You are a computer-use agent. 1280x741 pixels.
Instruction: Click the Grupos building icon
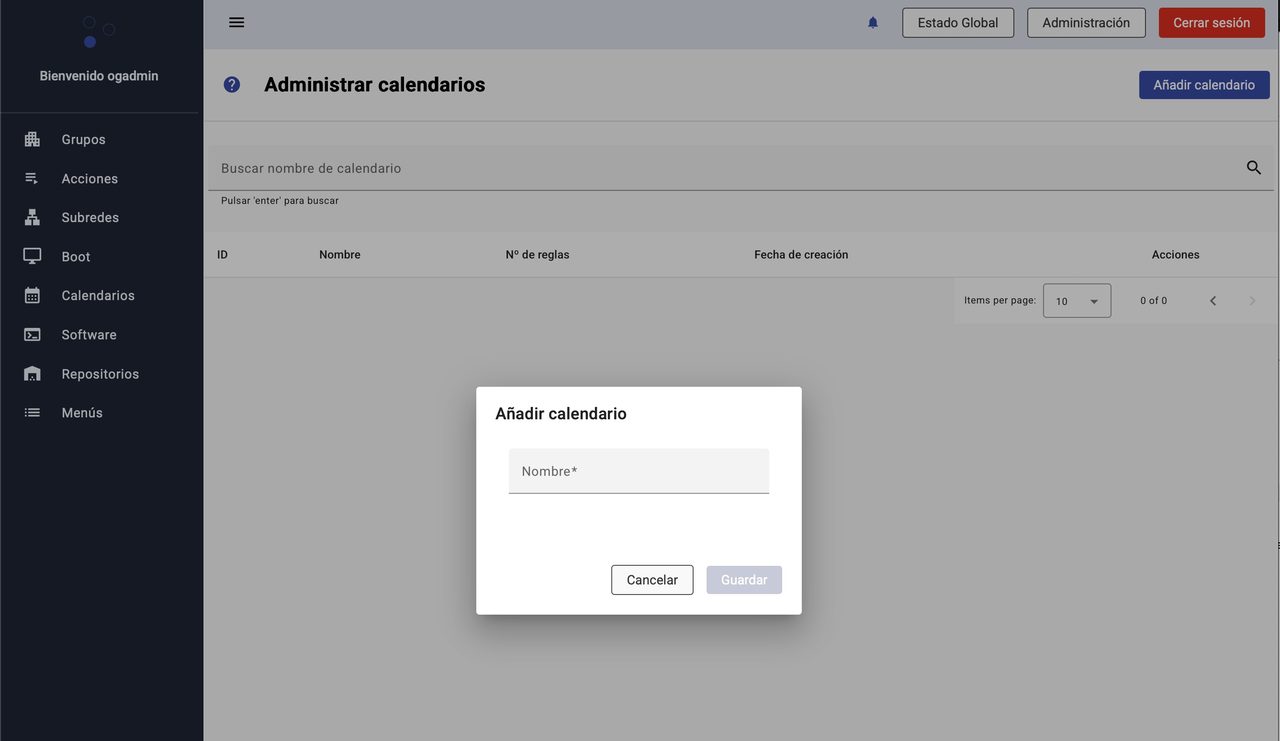point(32,140)
